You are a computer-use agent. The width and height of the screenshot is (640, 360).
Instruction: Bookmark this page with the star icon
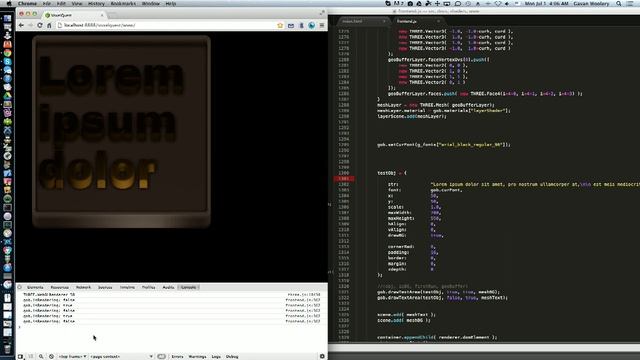(x=280, y=25)
